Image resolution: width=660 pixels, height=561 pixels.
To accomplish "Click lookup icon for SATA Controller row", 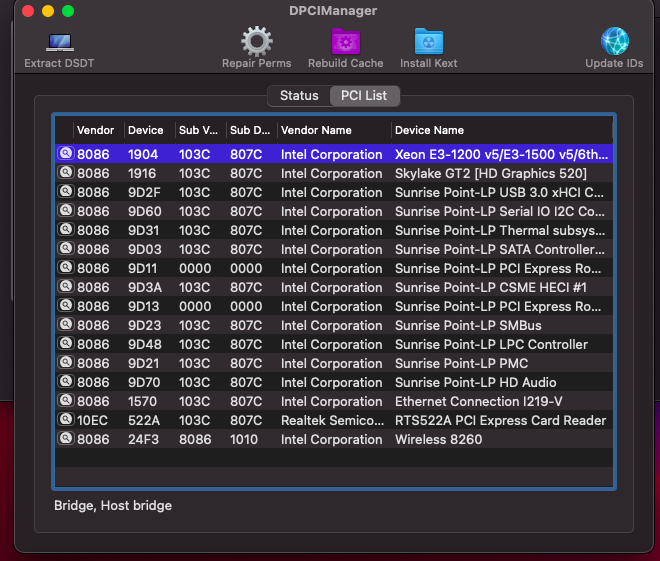I will (x=66, y=248).
